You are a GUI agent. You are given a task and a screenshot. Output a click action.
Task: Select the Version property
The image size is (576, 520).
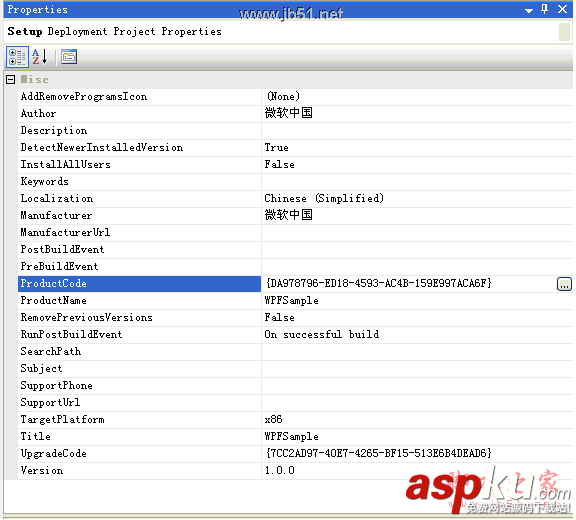click(140, 471)
